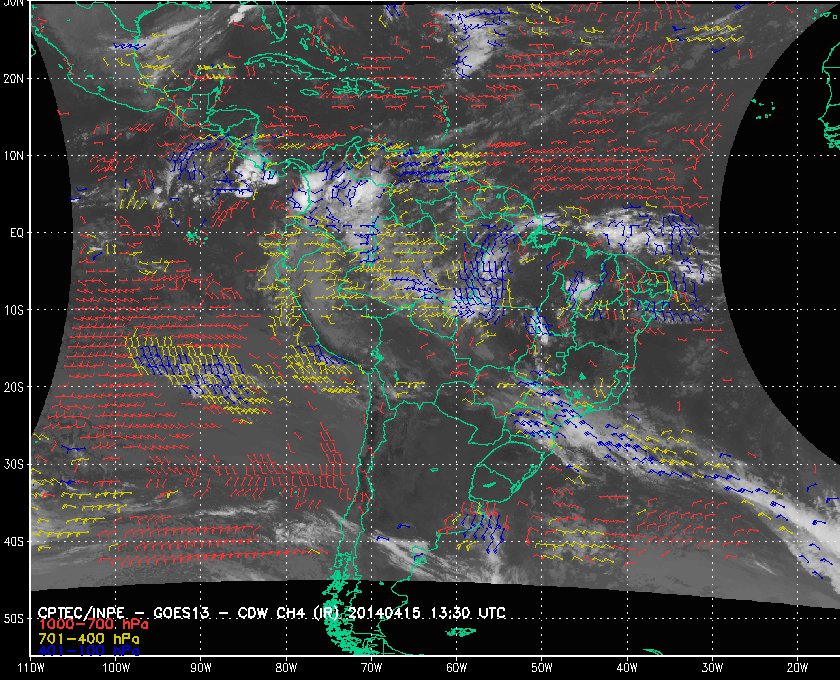This screenshot has height=680, width=840.
Task: Click the 40S latitude label
Action: (13, 541)
